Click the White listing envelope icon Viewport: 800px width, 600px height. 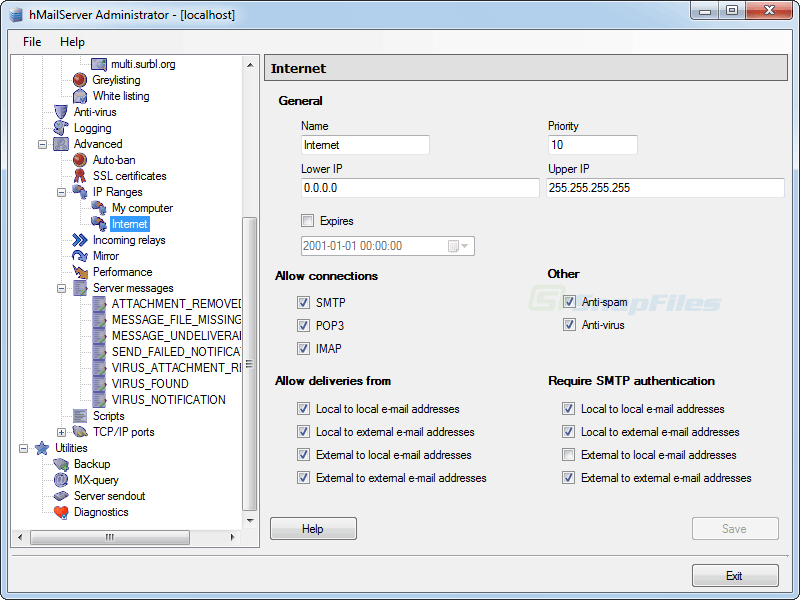click(x=80, y=96)
